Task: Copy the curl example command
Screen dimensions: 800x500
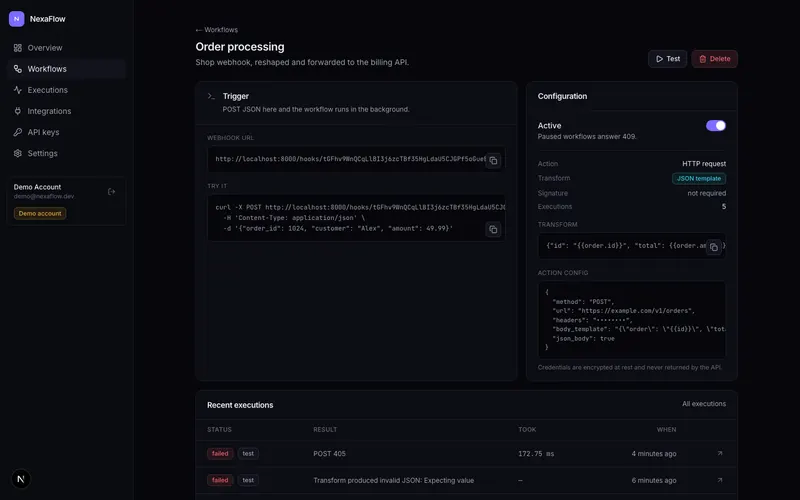Action: (x=493, y=230)
